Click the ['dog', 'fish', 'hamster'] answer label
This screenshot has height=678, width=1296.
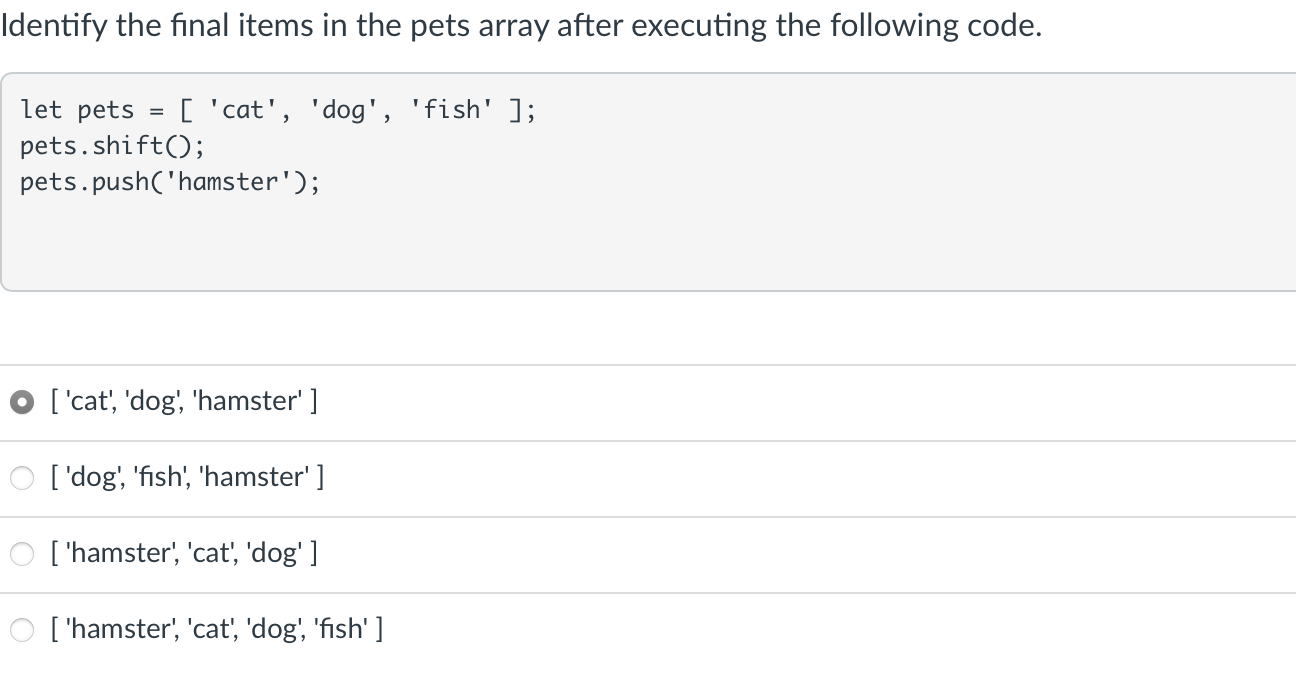point(188,477)
